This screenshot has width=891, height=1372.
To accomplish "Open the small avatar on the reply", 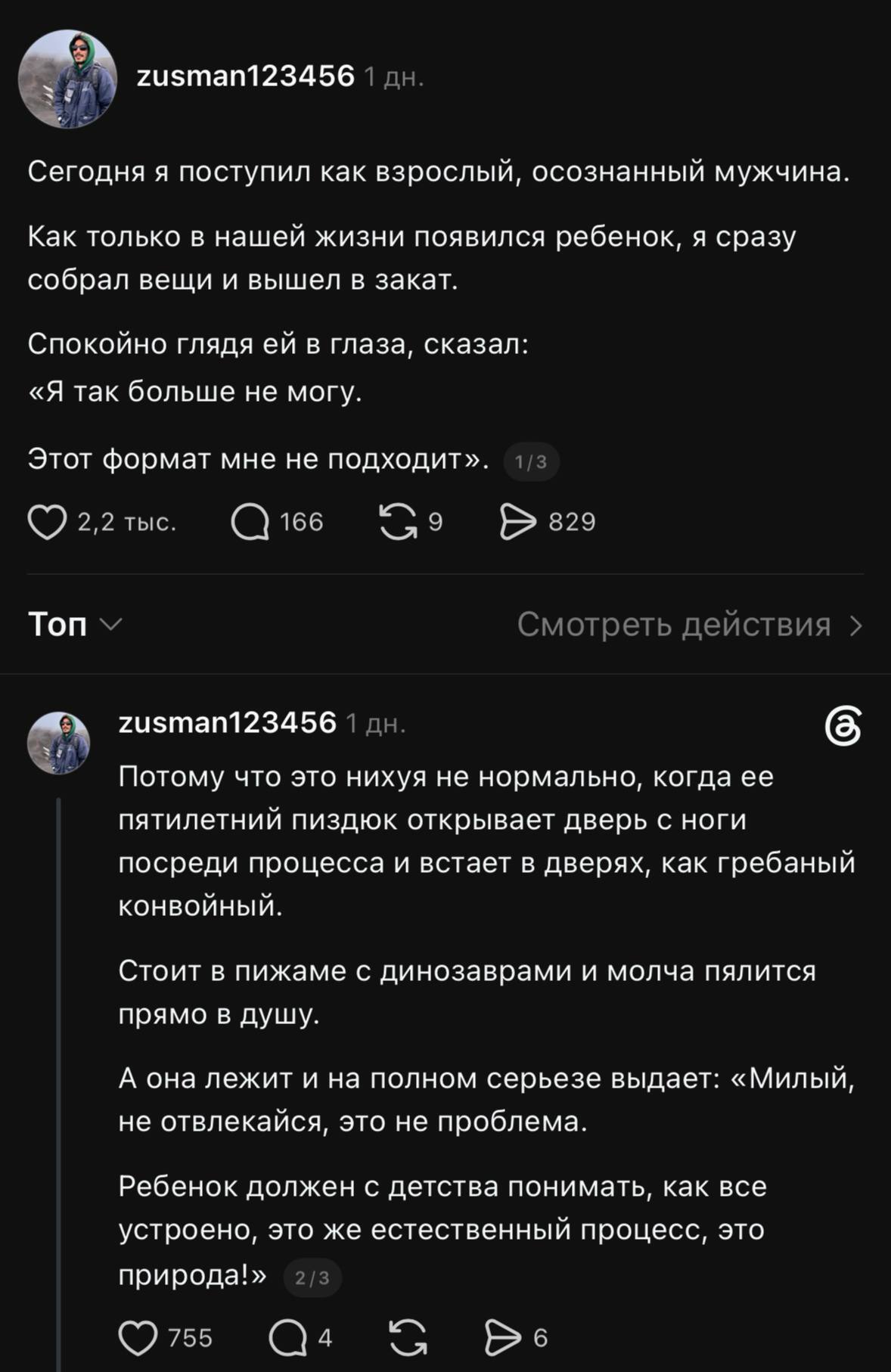I will pos(59,743).
